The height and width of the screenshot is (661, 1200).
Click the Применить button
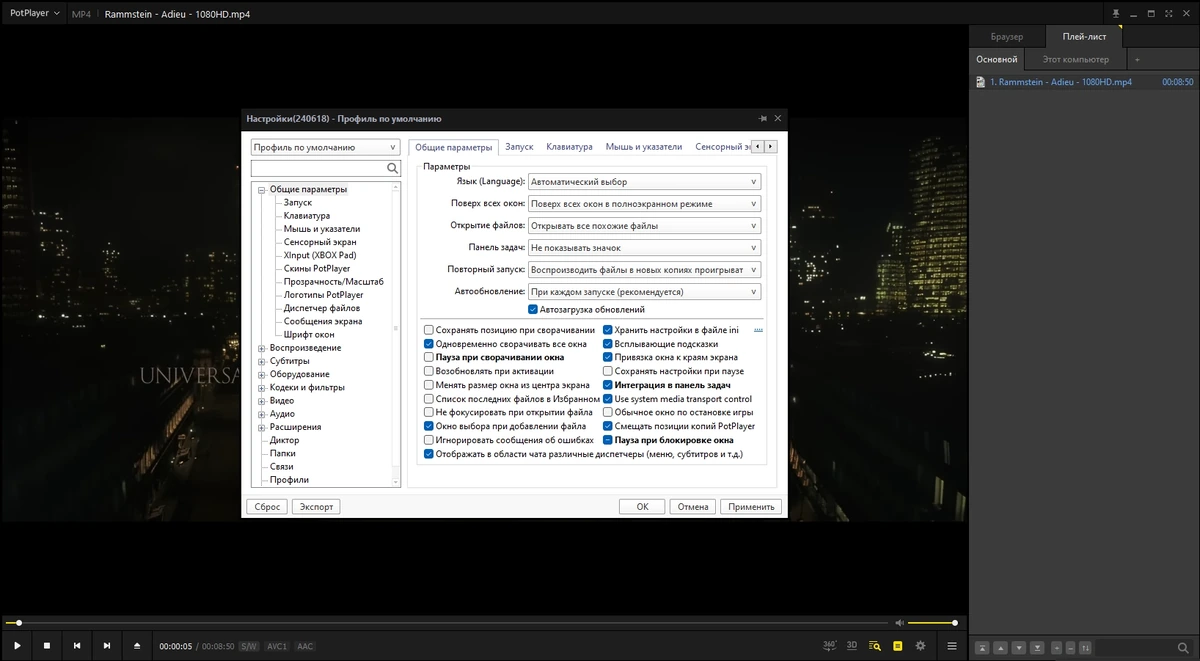(x=751, y=507)
